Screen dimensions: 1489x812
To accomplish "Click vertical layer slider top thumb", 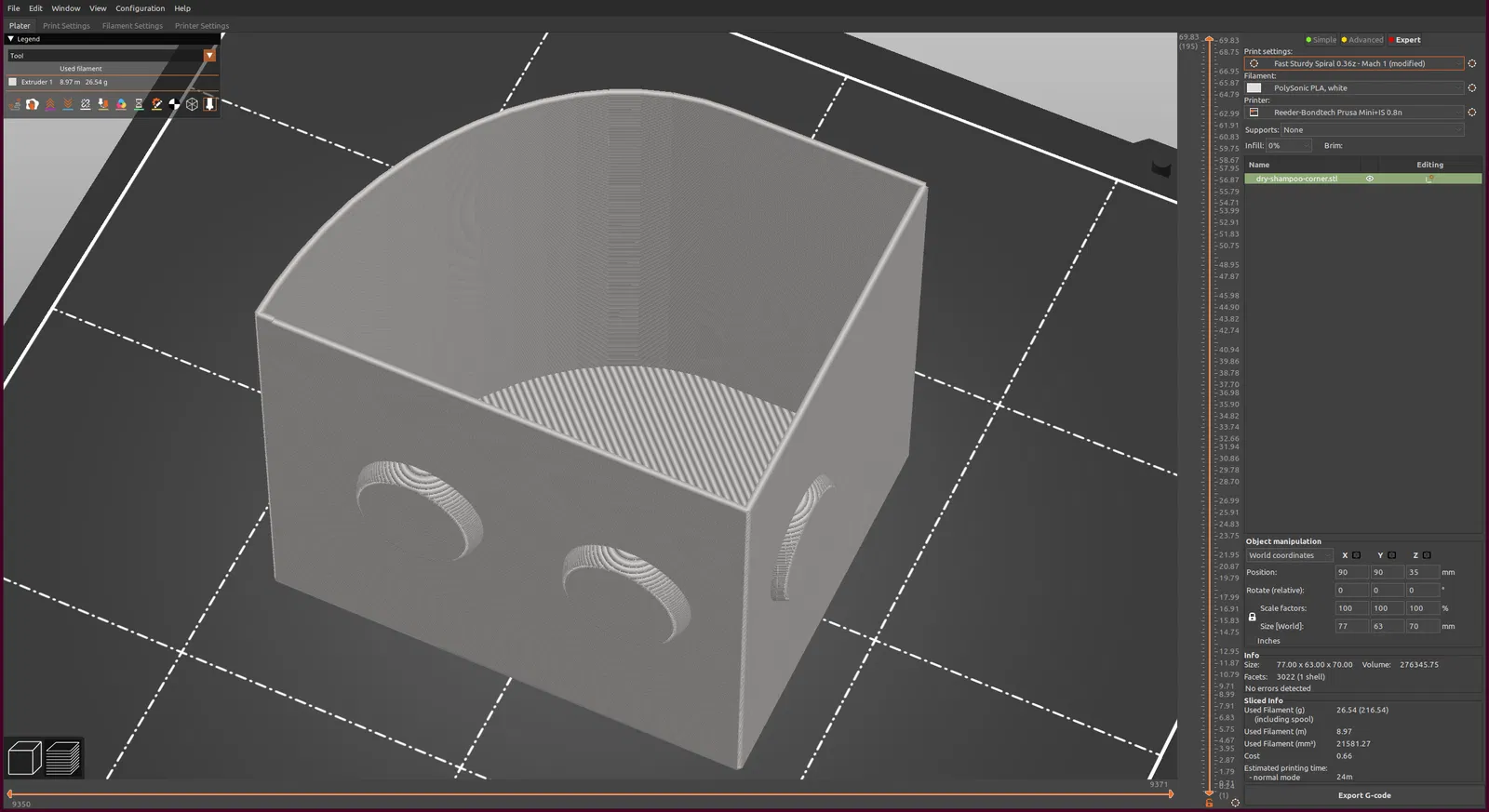I will 1209,39.
